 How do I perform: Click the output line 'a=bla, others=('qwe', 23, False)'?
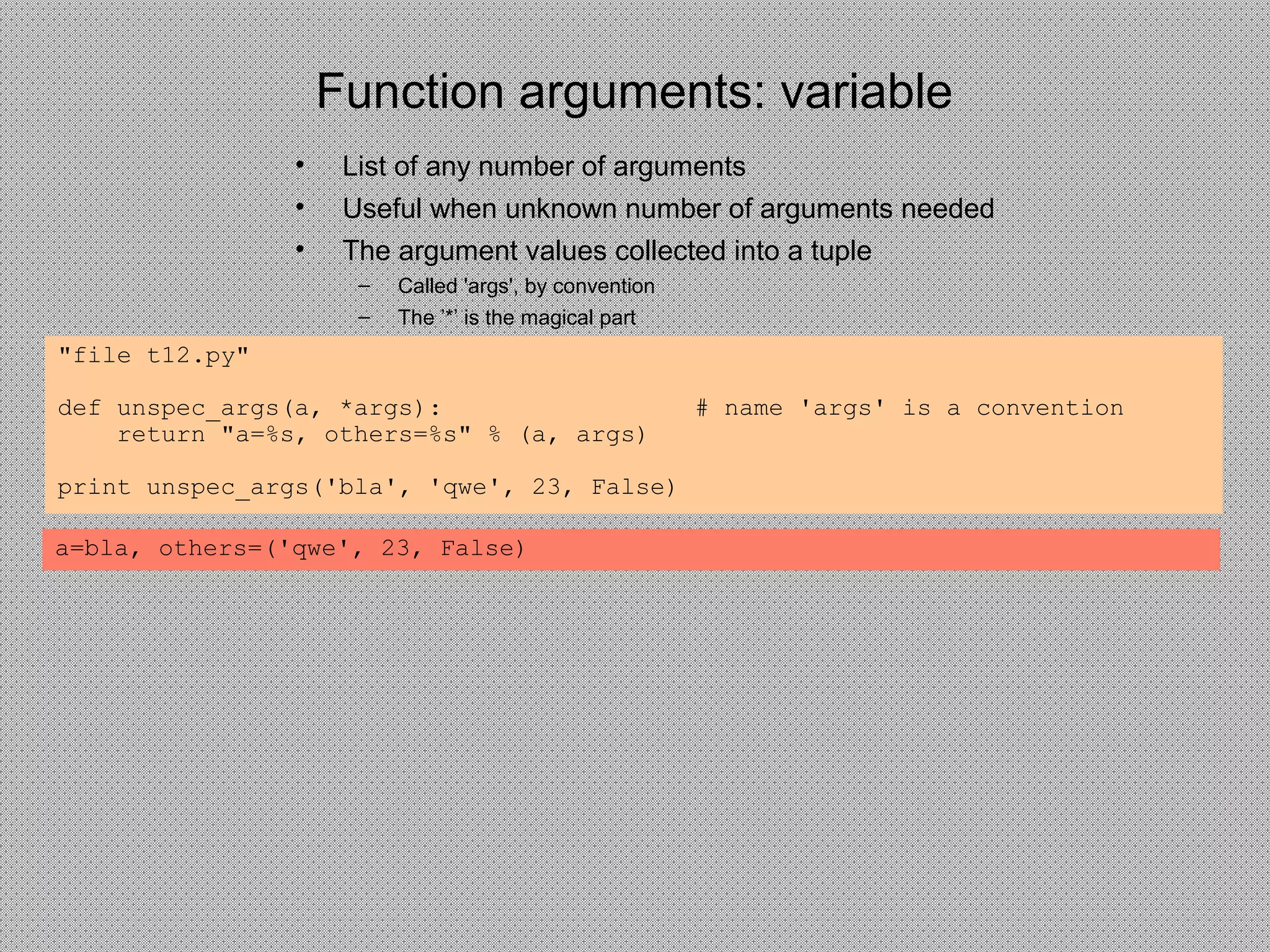click(x=290, y=549)
